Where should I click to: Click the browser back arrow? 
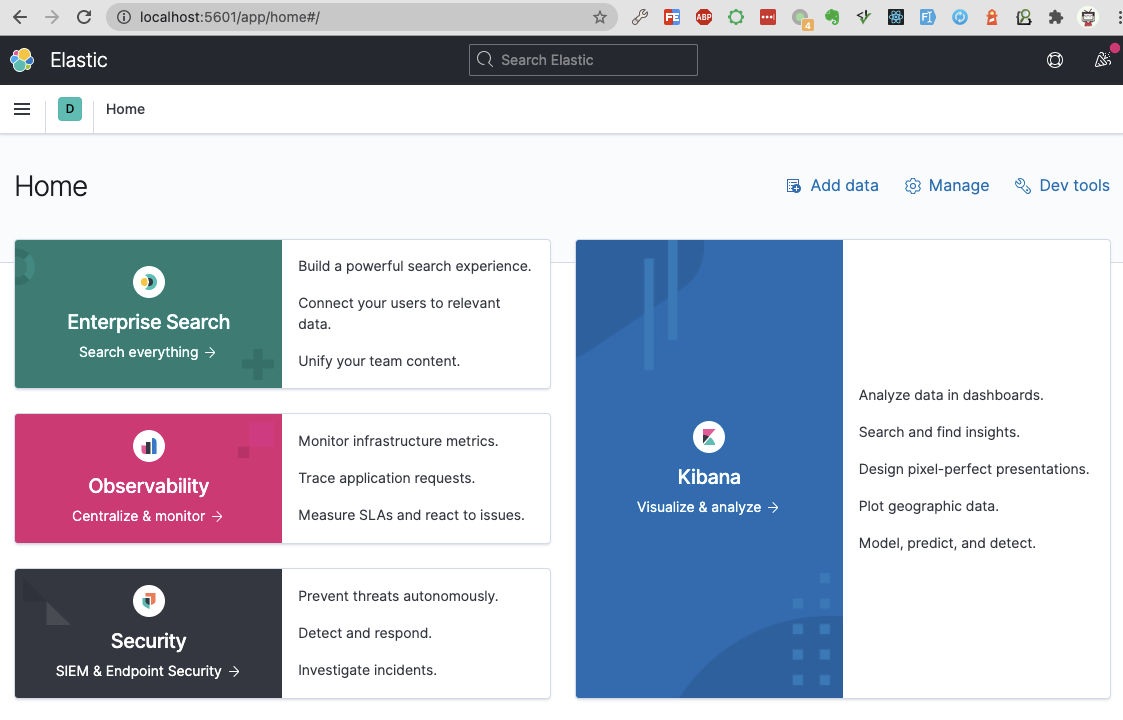(20, 17)
